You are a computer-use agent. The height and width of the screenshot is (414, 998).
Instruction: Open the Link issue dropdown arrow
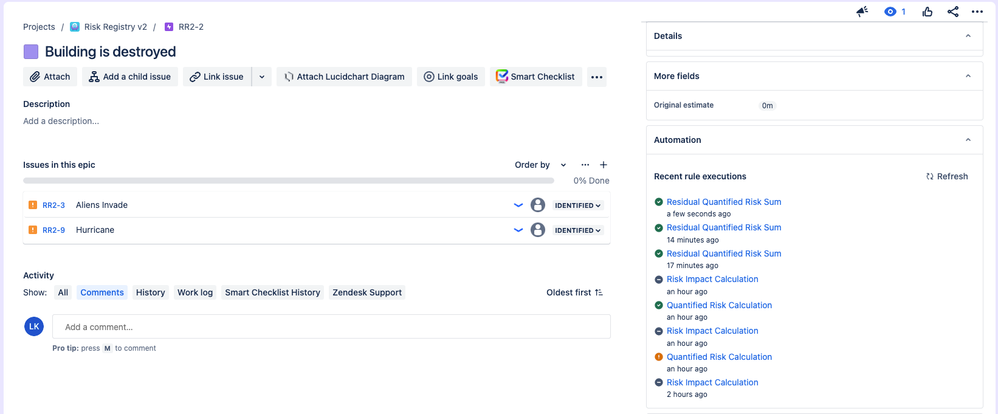262,76
